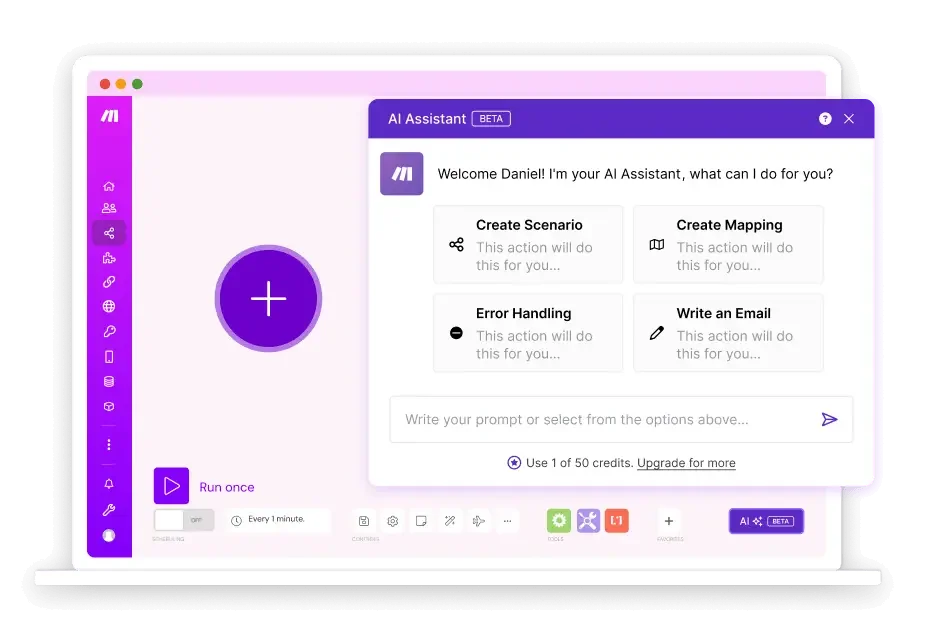Follow the Upgrade for more link
This screenshot has width=936, height=641.
[686, 463]
